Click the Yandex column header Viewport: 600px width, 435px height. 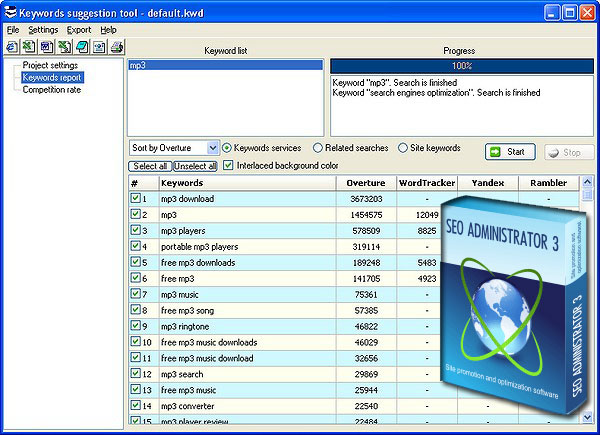point(488,183)
